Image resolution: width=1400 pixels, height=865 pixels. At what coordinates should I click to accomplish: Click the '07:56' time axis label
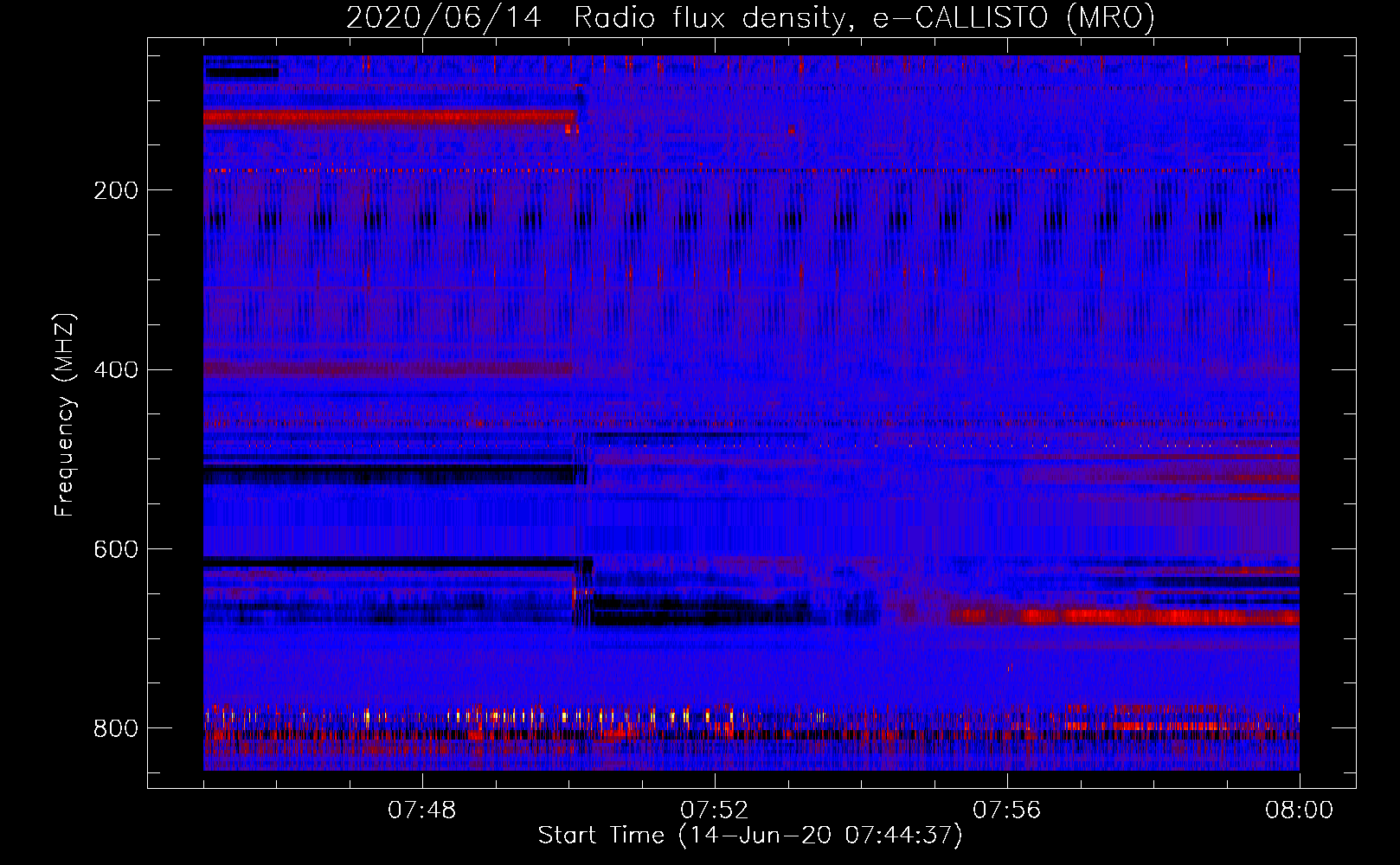[1007, 811]
